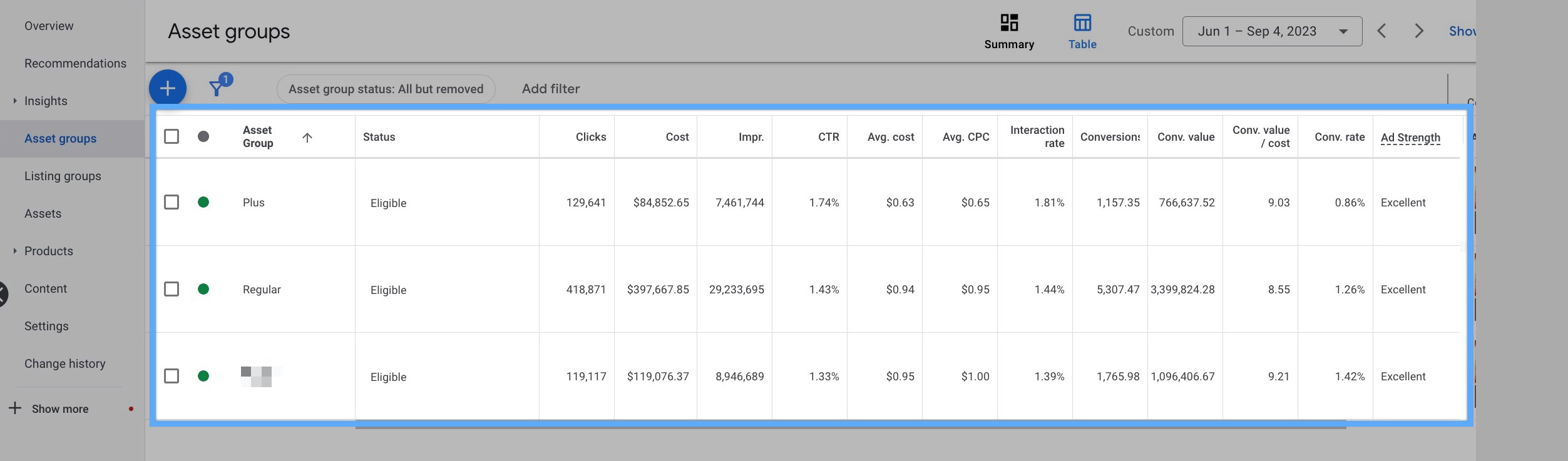Click Eligible status in the Regular row
The height and width of the screenshot is (461, 1568).
click(x=388, y=290)
